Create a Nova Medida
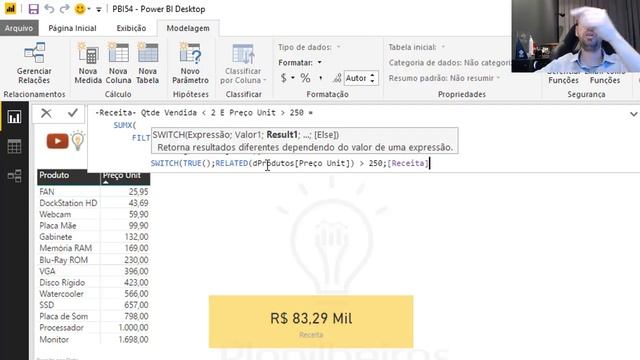Screen dimensions: 640x360 [88, 63]
